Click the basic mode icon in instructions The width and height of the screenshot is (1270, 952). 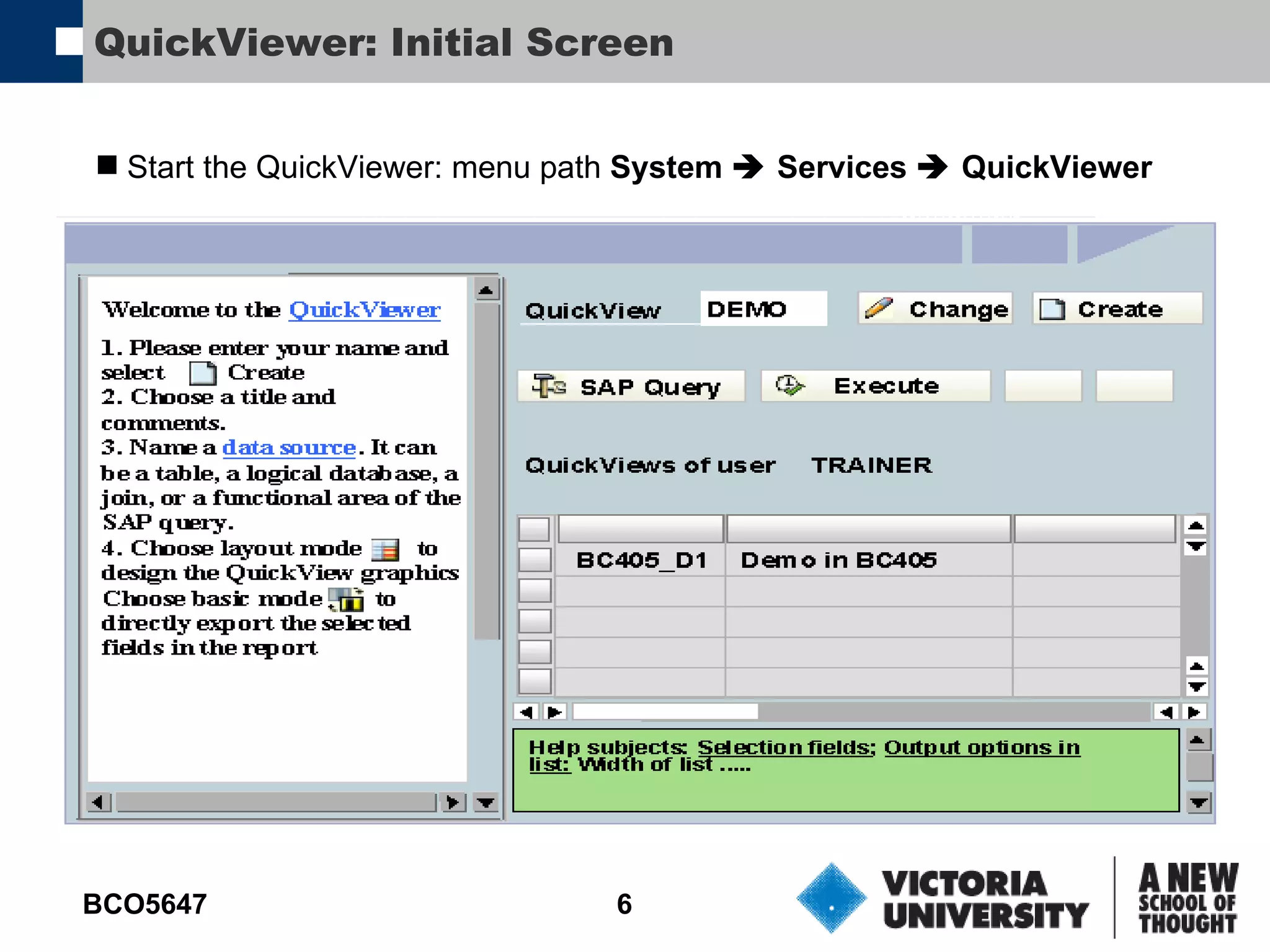click(346, 599)
